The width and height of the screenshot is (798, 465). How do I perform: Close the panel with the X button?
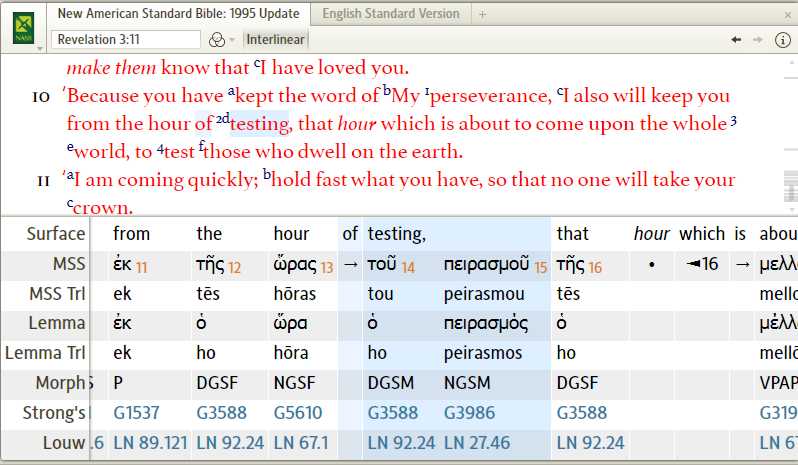[788, 15]
